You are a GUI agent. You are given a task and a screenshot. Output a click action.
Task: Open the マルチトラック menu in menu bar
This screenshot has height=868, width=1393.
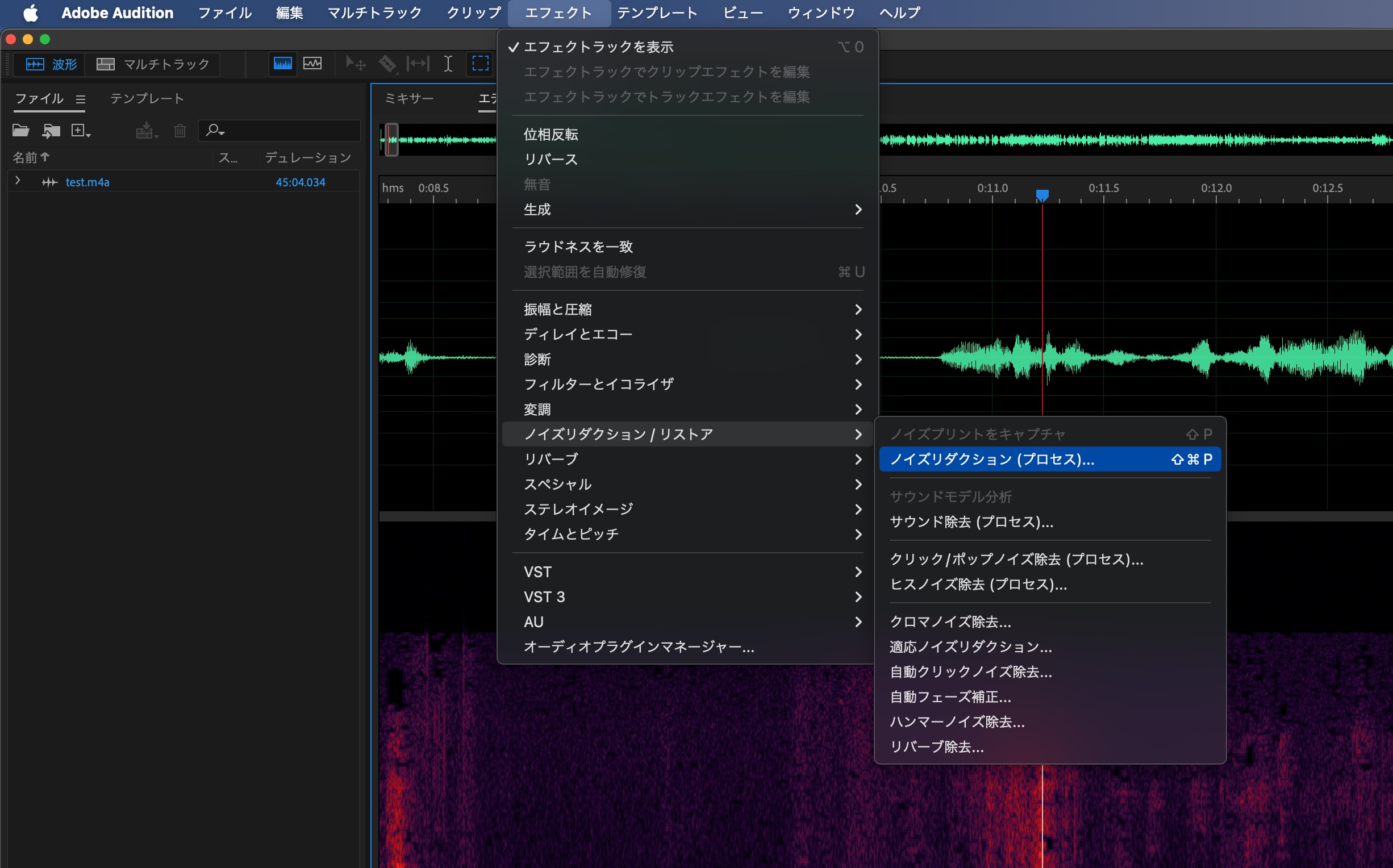374,12
